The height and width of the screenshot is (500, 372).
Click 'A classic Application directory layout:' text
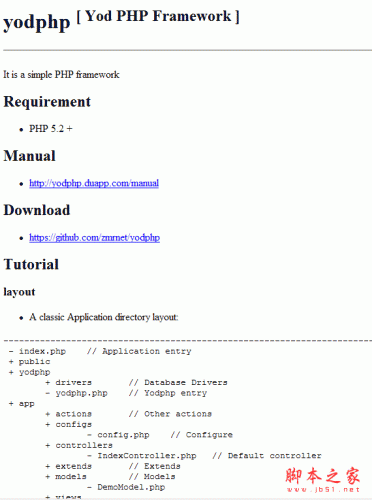tap(104, 317)
